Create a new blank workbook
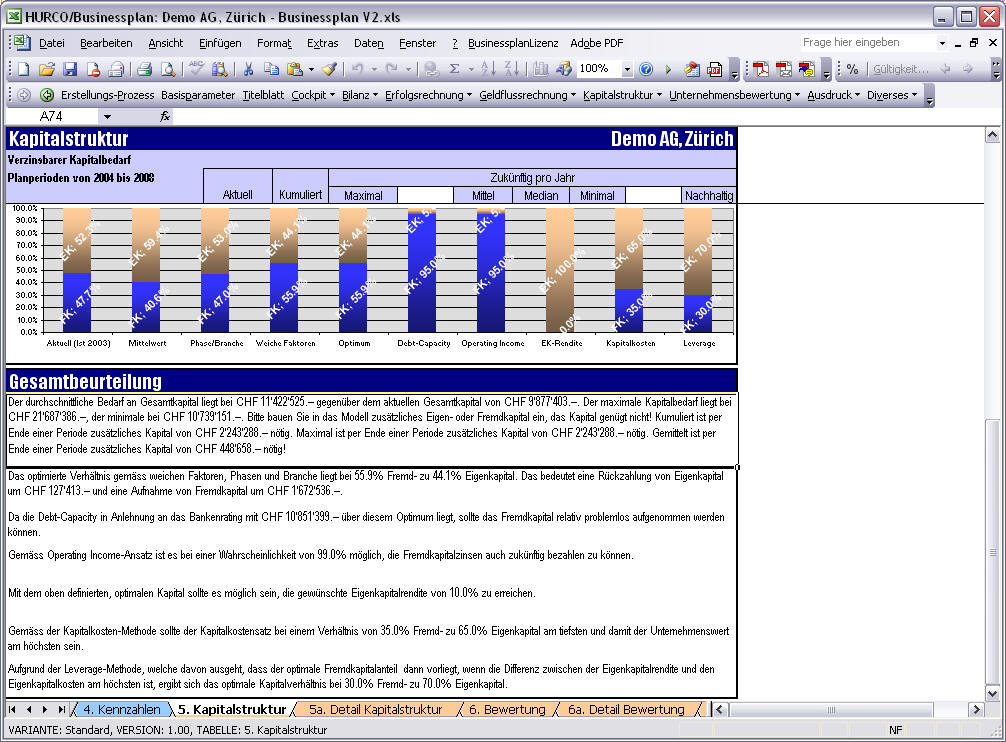The height and width of the screenshot is (742, 1006). point(24,69)
